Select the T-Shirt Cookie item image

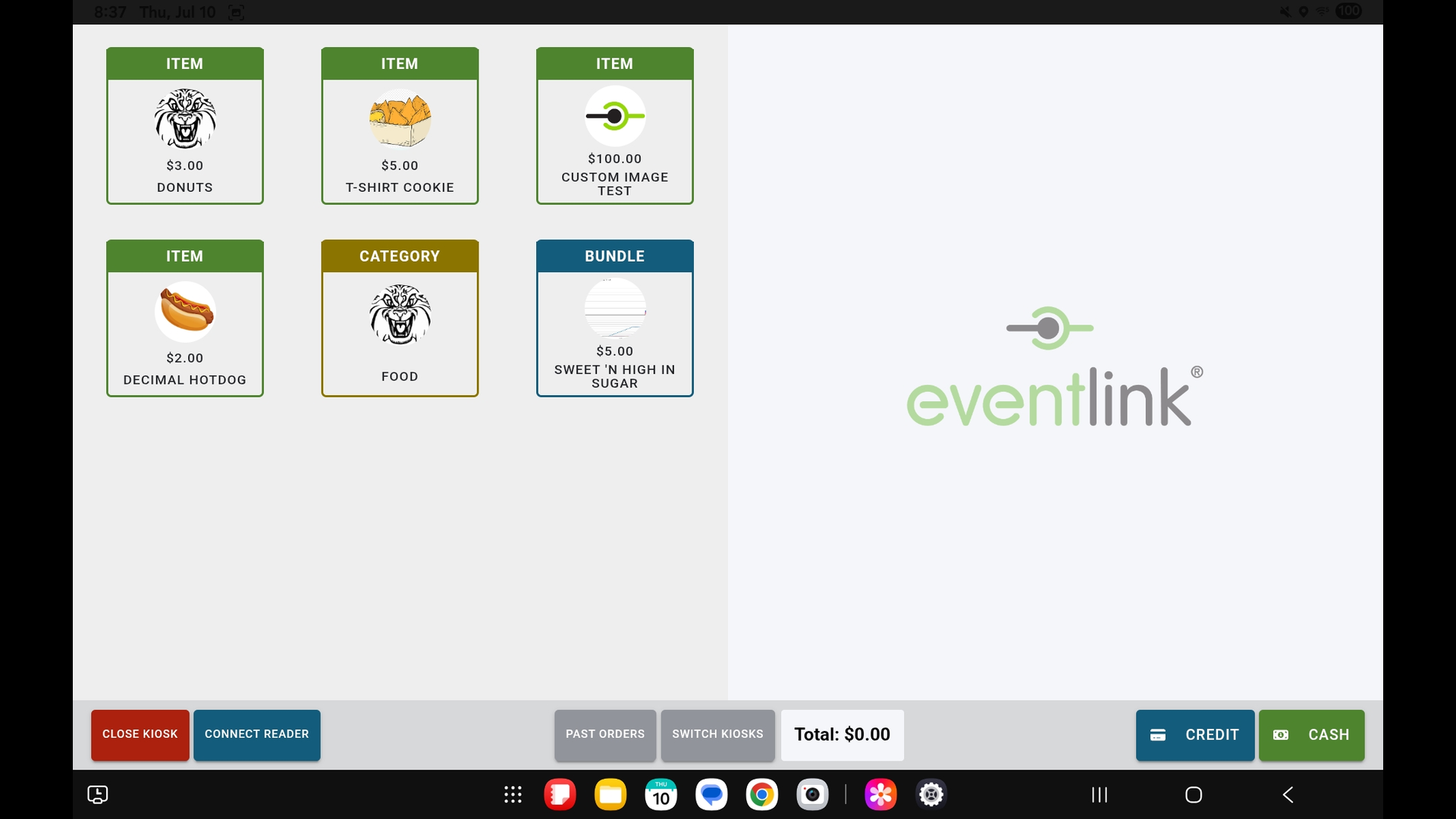[400, 118]
